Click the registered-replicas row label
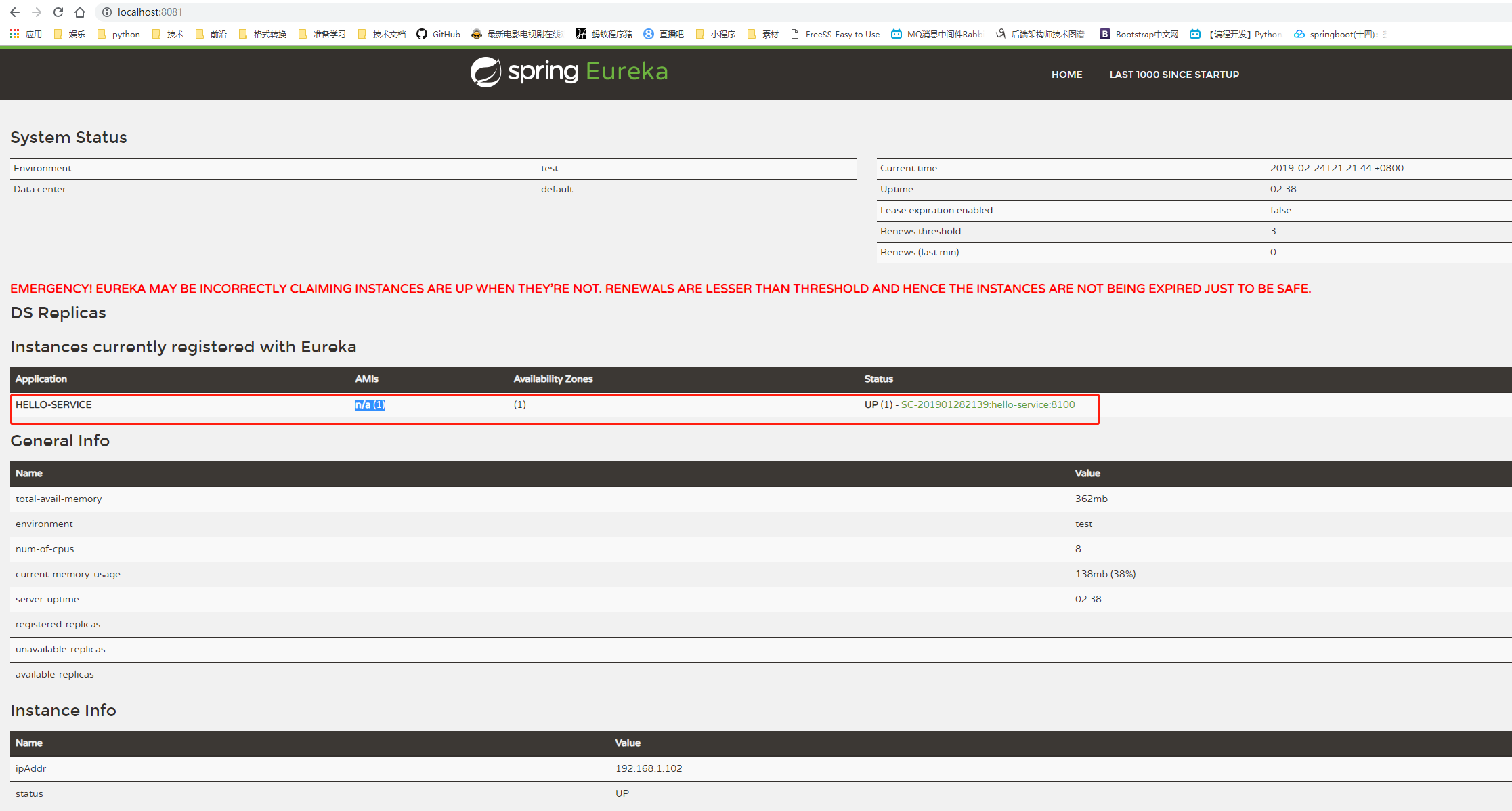This screenshot has width=1512, height=811. (x=58, y=624)
